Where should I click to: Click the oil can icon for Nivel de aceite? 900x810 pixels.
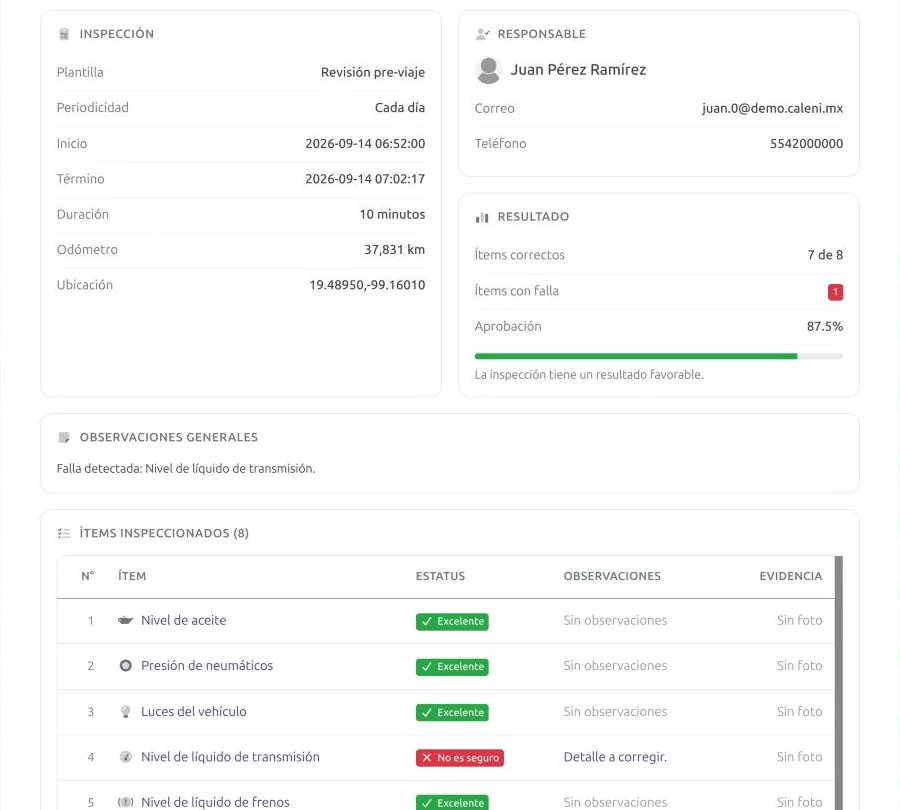[x=125, y=620]
